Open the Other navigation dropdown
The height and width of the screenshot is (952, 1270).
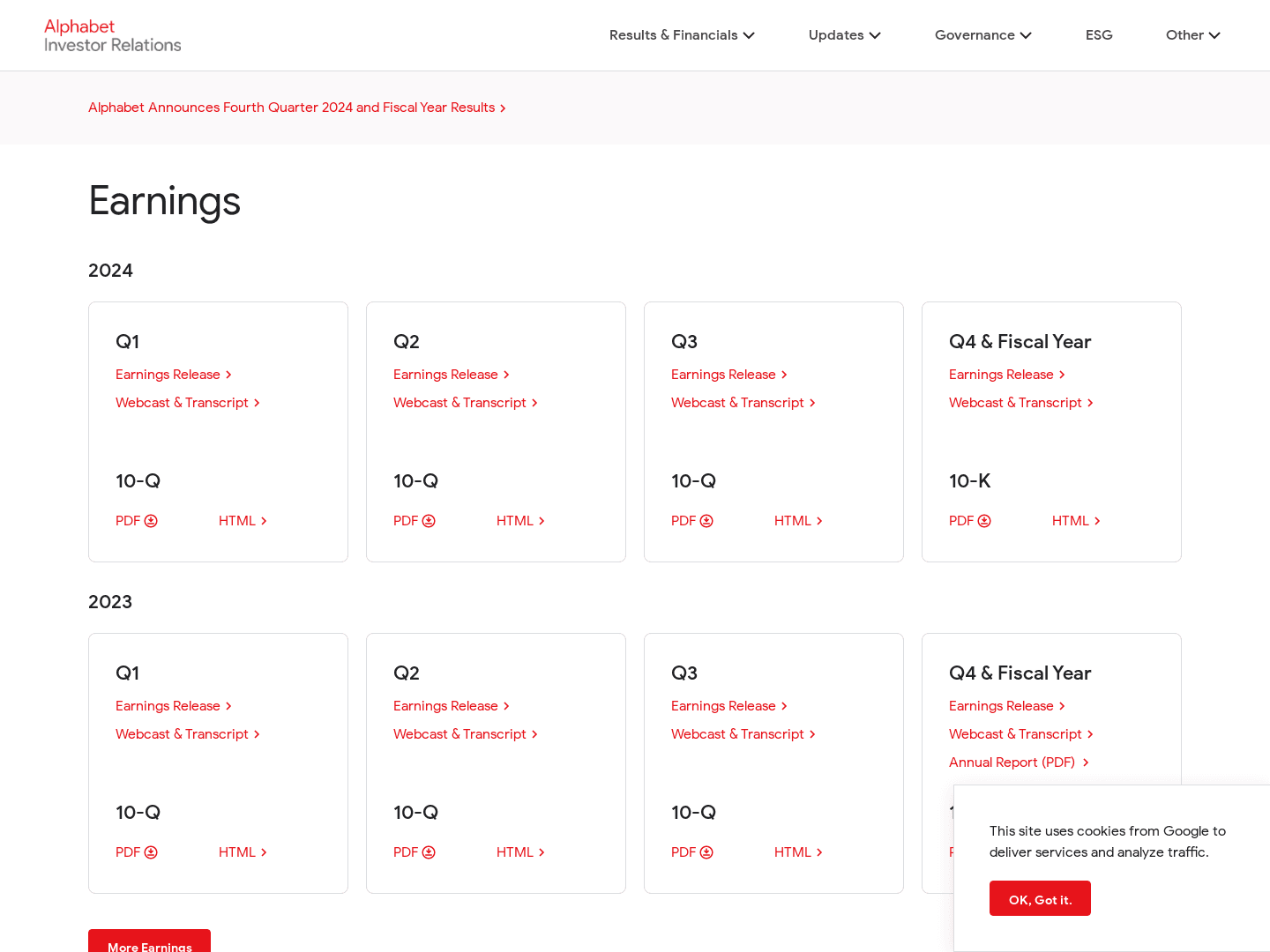click(1192, 35)
